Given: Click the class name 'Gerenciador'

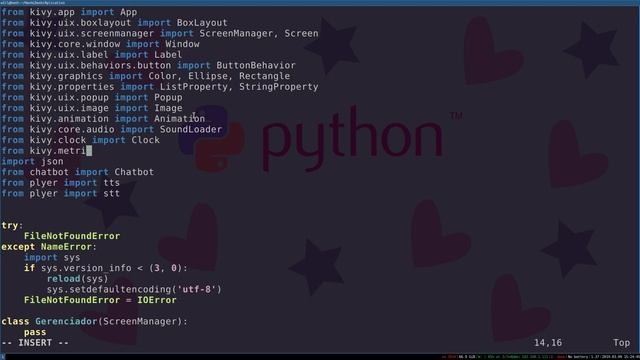Looking at the screenshot, I should [66, 322].
